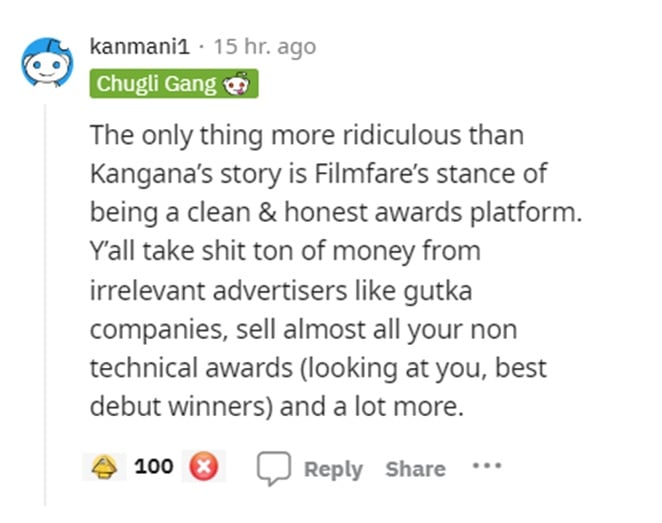
Task: Downvote the comment with red X icon
Action: [x=204, y=467]
